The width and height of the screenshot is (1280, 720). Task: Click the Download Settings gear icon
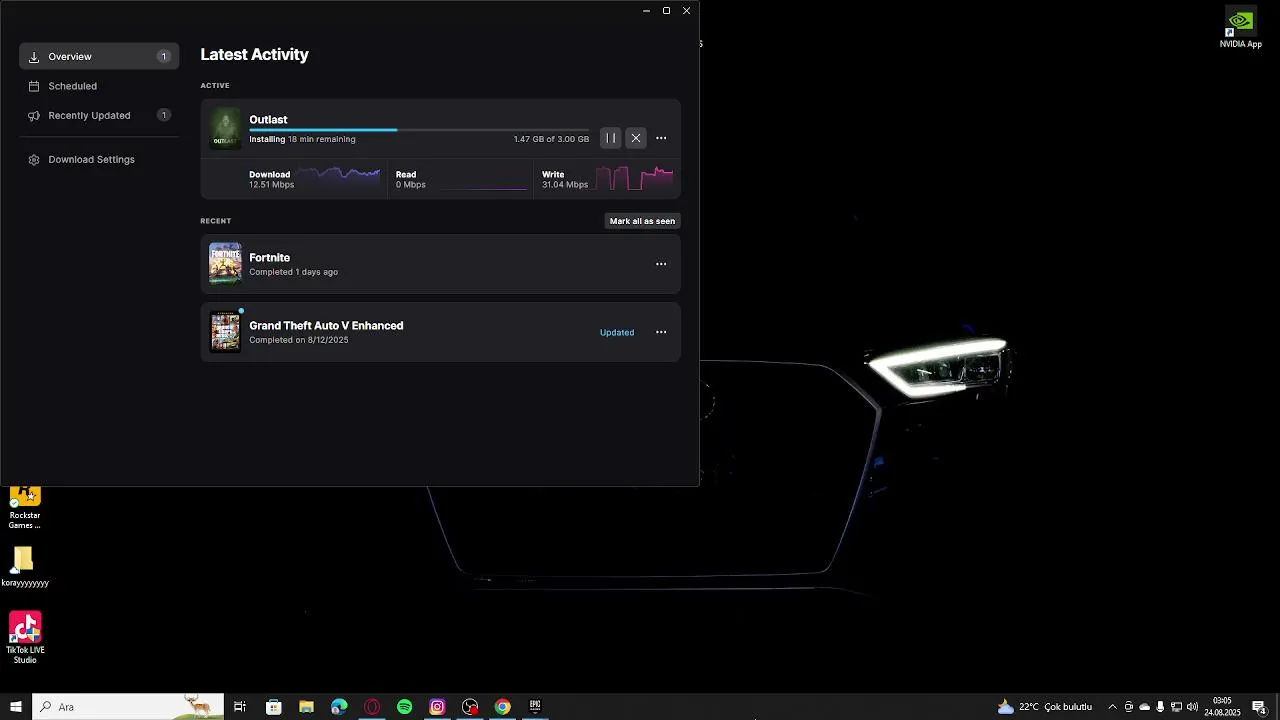34,159
